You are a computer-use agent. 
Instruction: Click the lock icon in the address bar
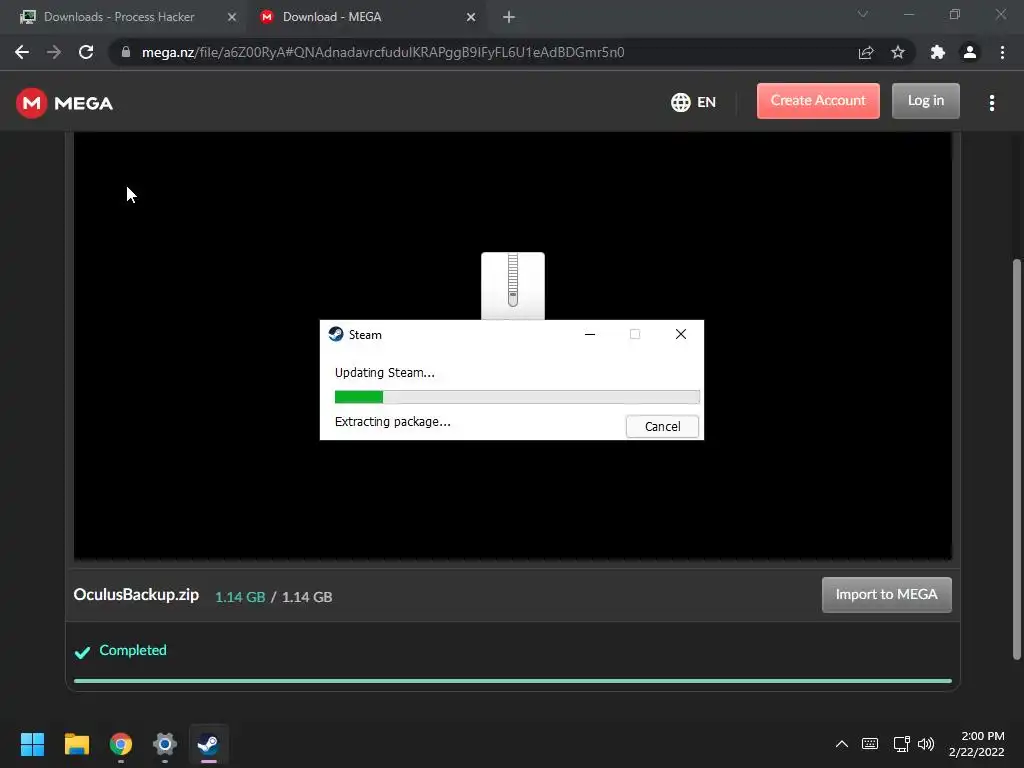click(x=126, y=52)
